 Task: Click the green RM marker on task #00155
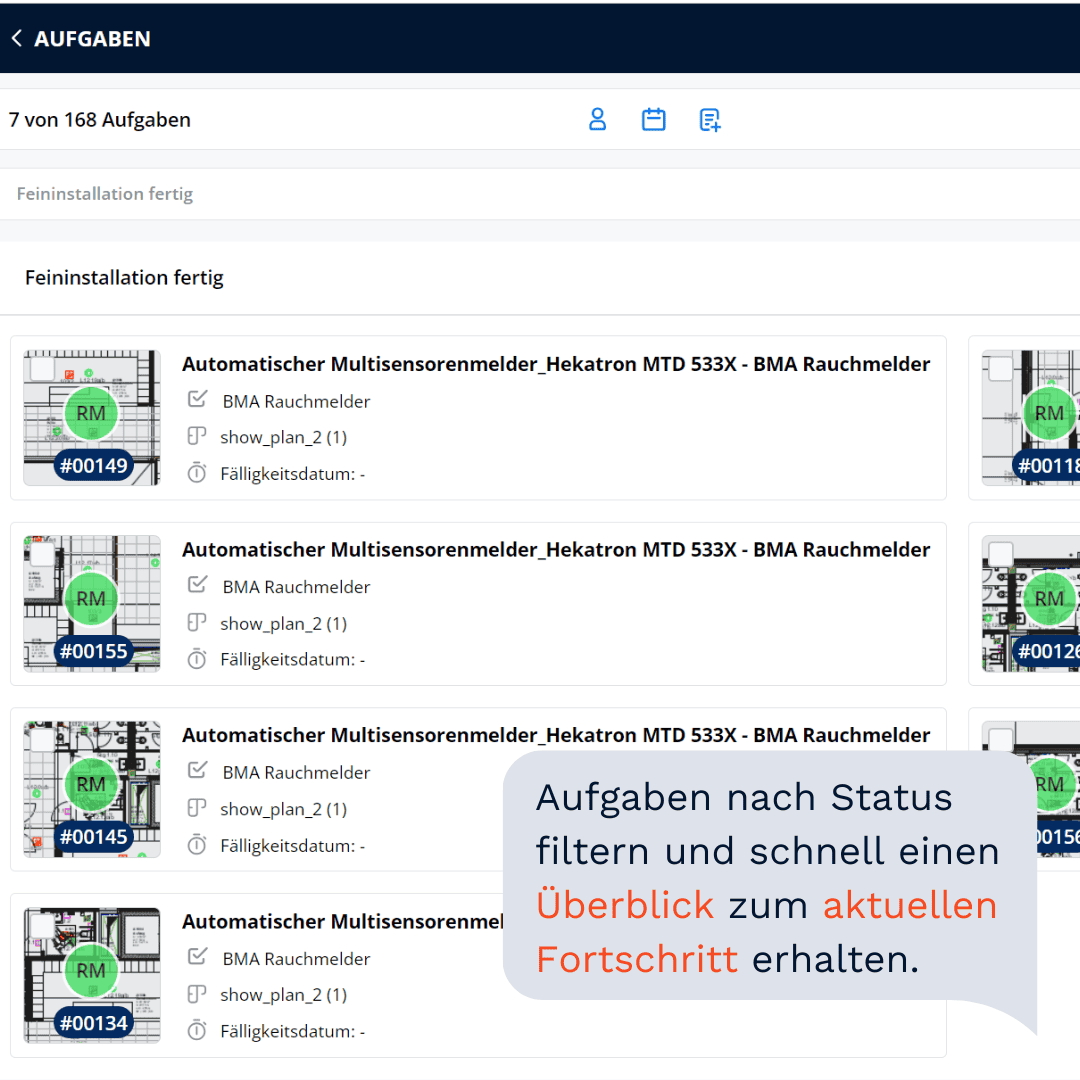pos(91,599)
